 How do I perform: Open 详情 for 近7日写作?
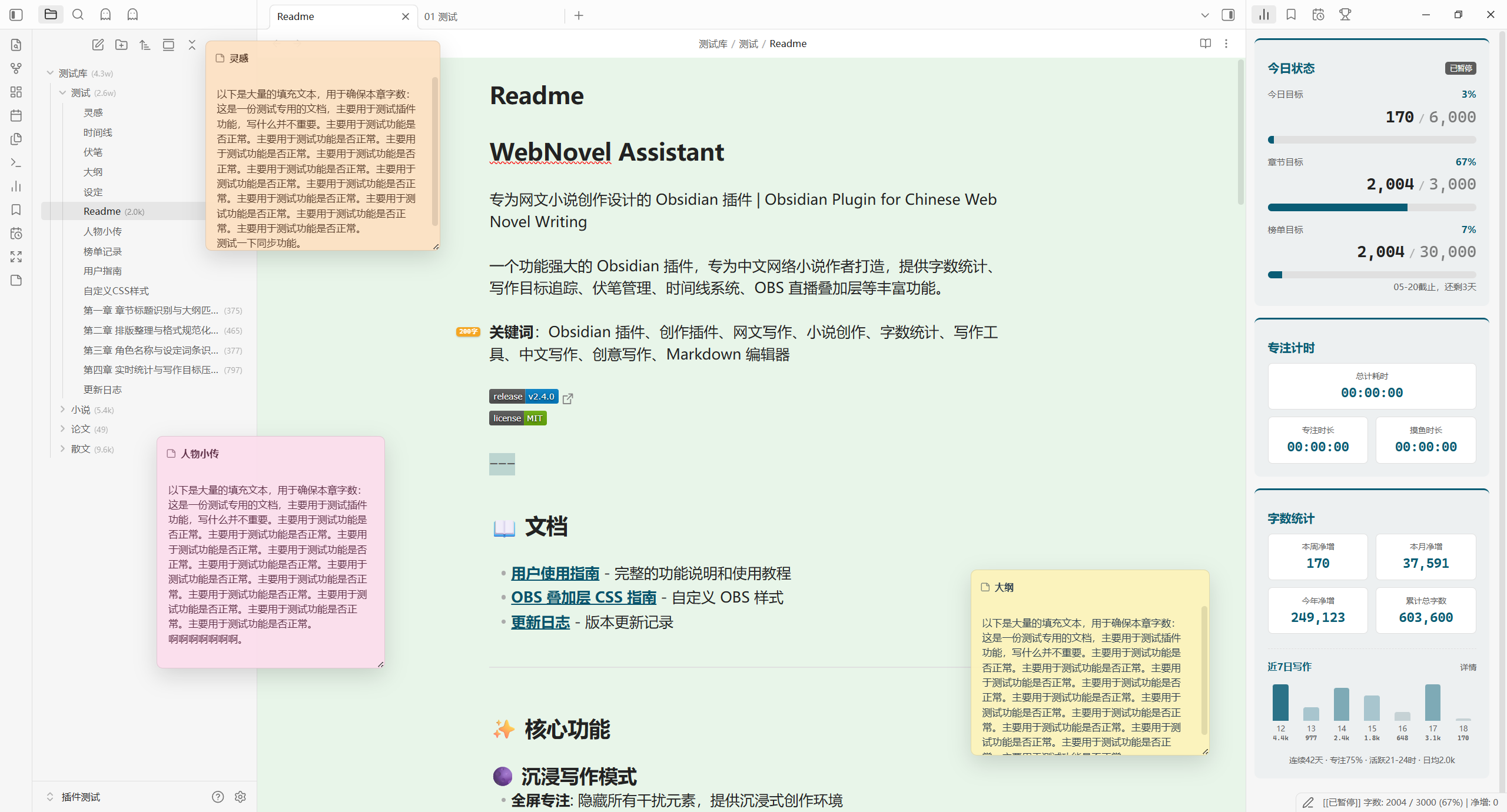[x=1468, y=667]
